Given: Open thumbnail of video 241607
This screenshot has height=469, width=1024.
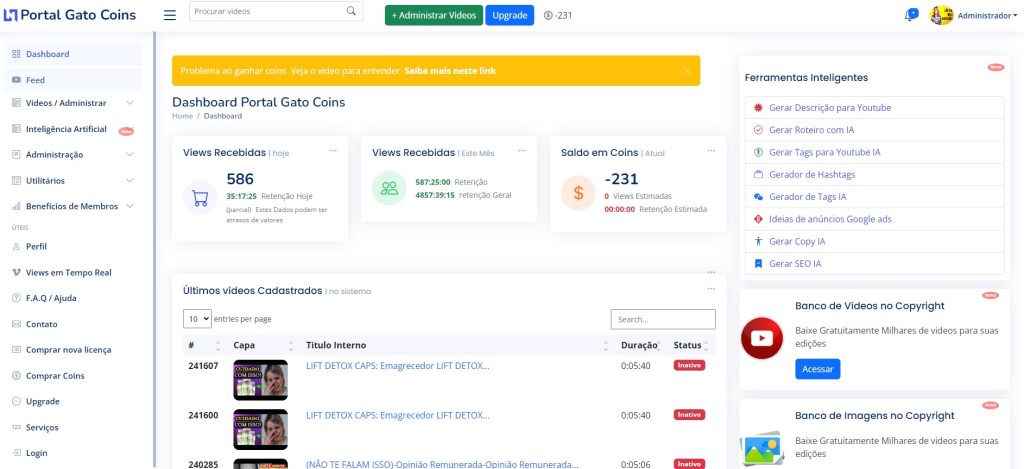Looking at the screenshot, I should pos(260,380).
